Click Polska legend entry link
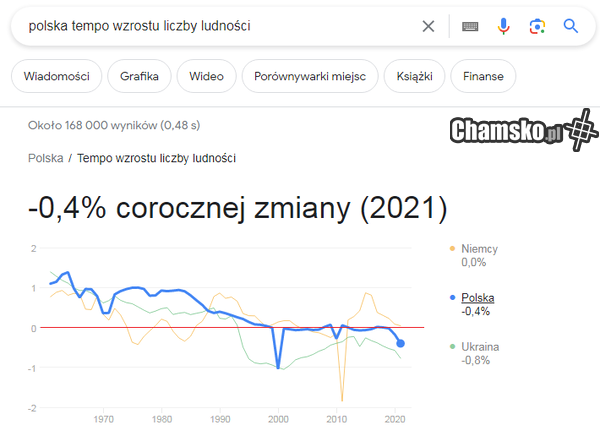The height and width of the screenshot is (436, 600). click(477, 297)
